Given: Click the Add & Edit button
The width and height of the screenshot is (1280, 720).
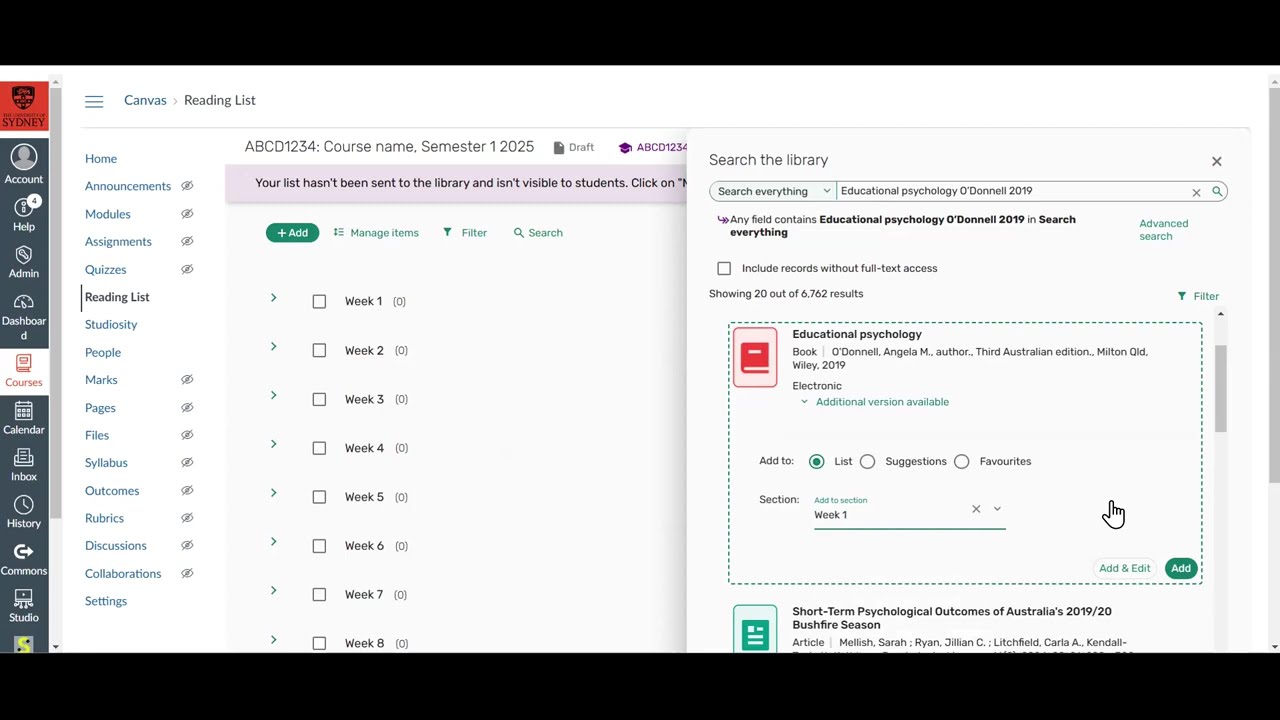Looking at the screenshot, I should tap(1125, 568).
